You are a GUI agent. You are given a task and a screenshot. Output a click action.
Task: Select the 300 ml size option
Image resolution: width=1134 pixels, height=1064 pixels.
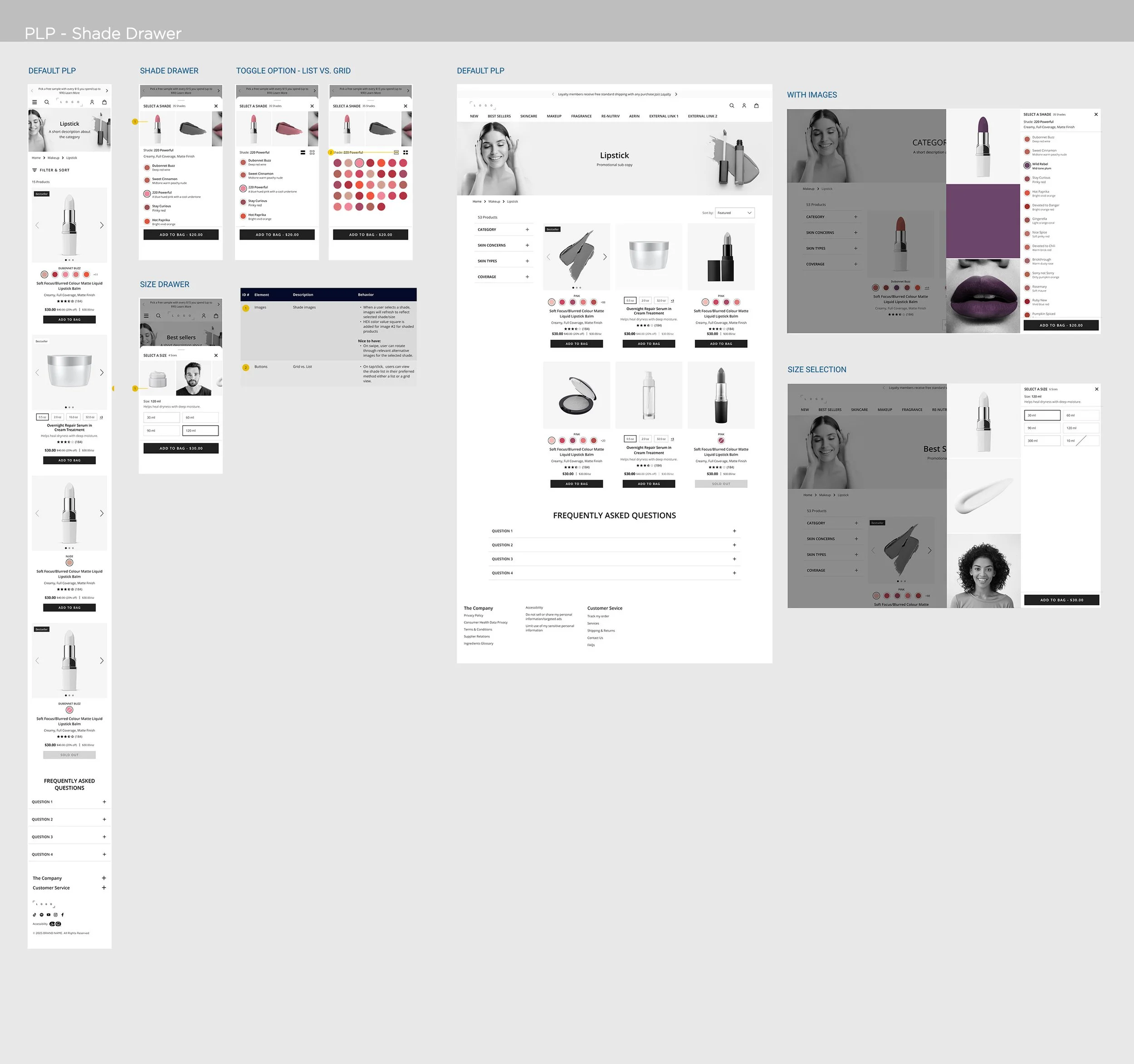1041,441
